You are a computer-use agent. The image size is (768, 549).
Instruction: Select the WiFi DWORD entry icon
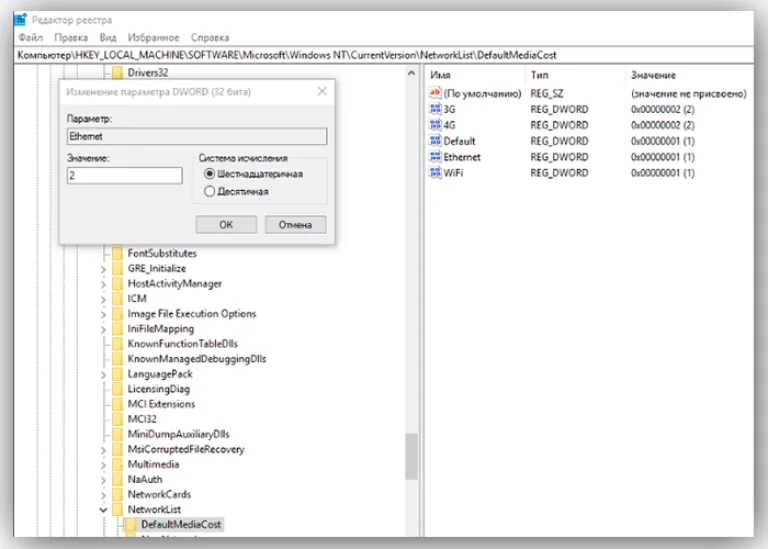tap(435, 173)
